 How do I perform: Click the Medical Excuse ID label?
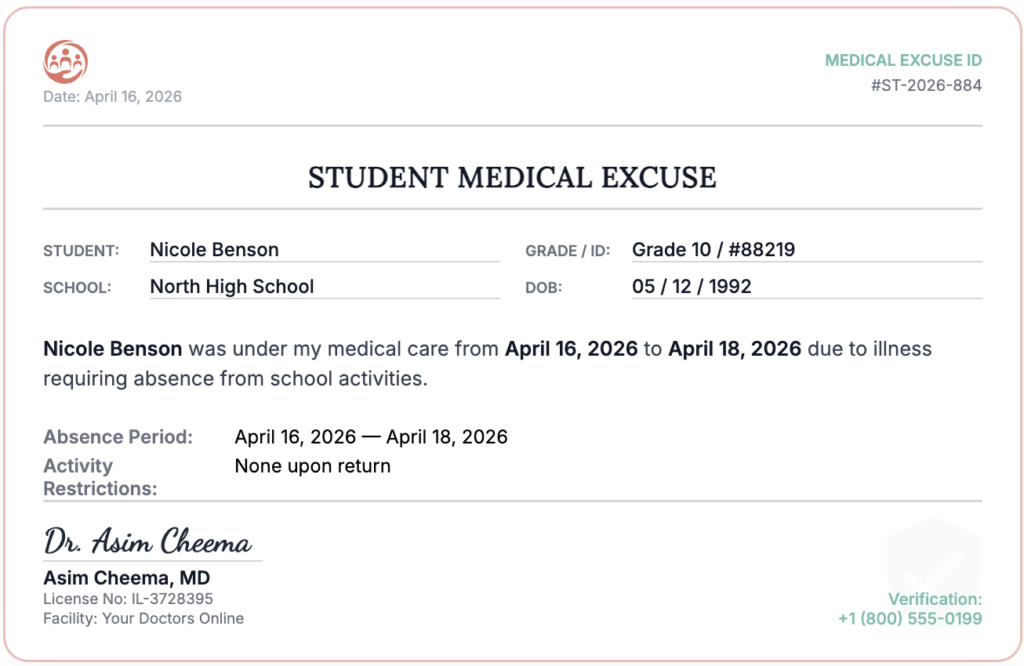point(903,60)
